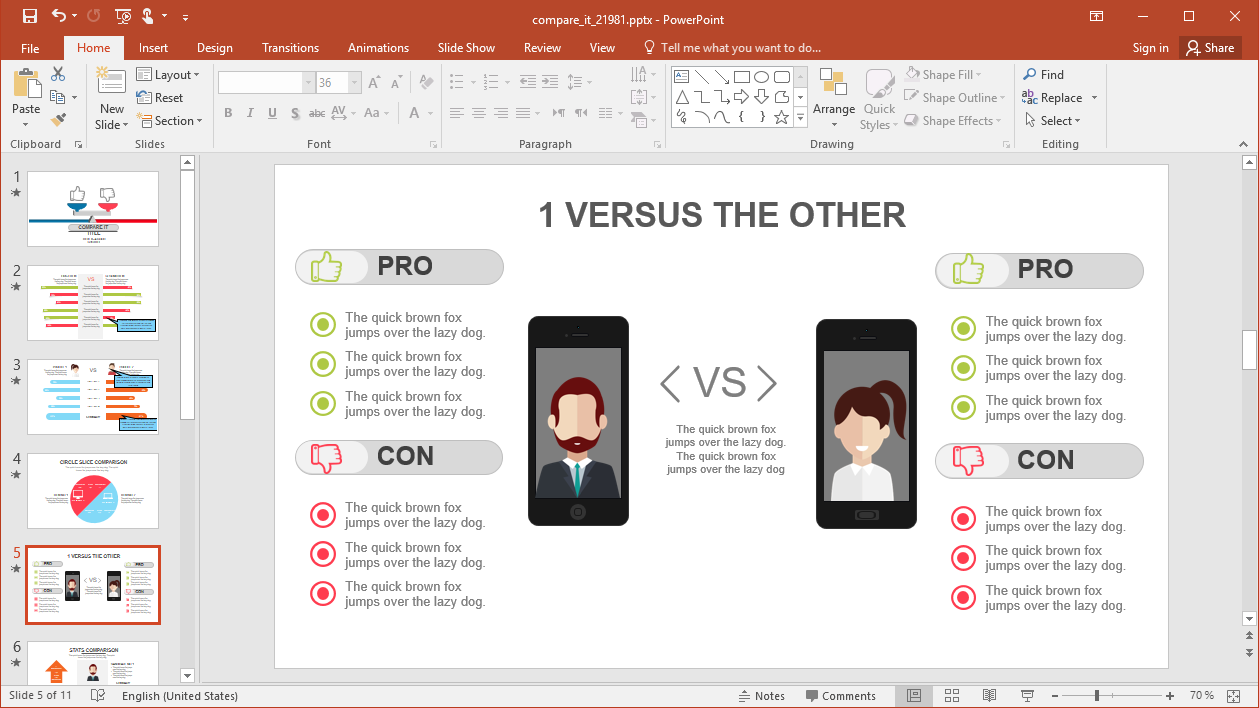Open the Design tab
Screen dimensions: 1259x708
pyautogui.click(x=214, y=48)
